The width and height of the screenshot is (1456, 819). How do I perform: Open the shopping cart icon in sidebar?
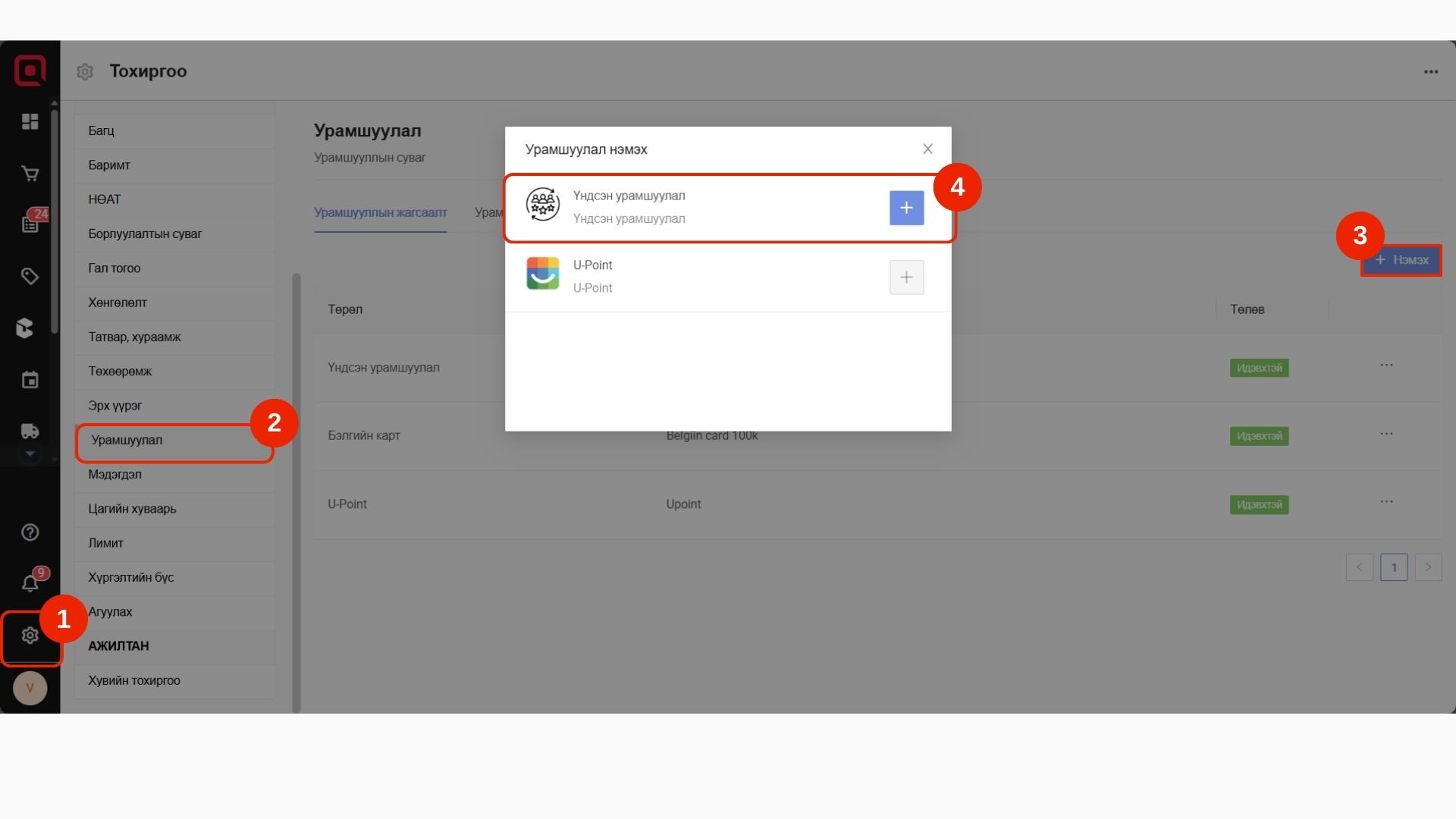30,174
